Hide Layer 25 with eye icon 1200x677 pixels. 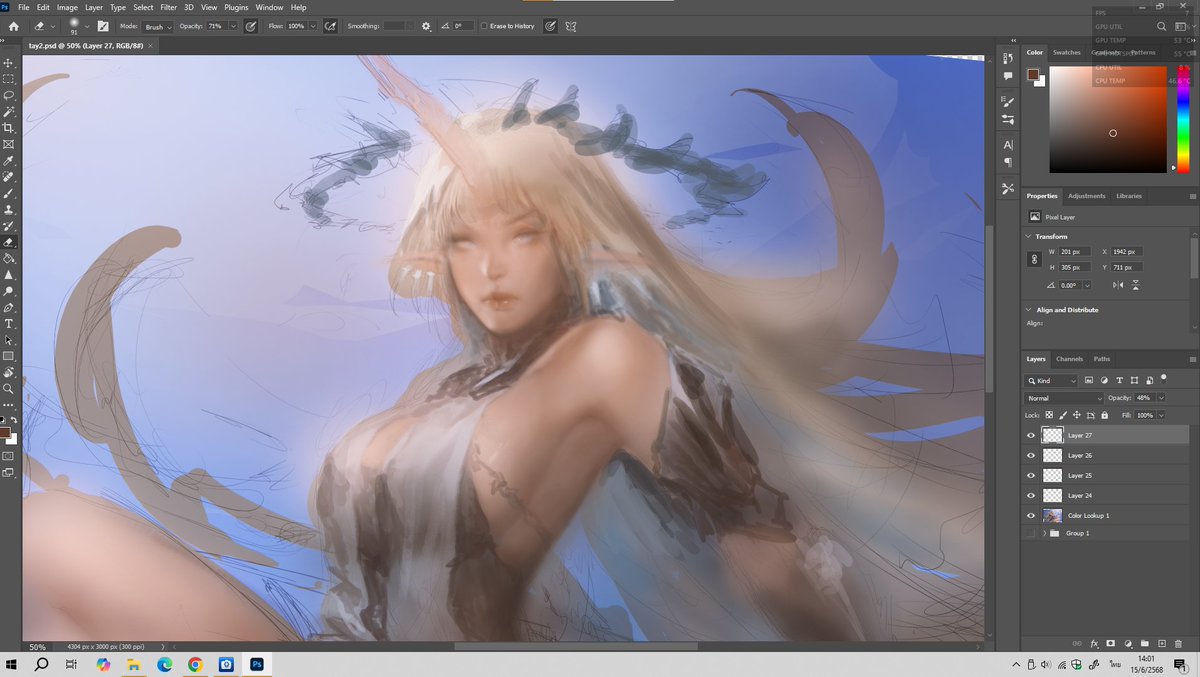[1031, 475]
